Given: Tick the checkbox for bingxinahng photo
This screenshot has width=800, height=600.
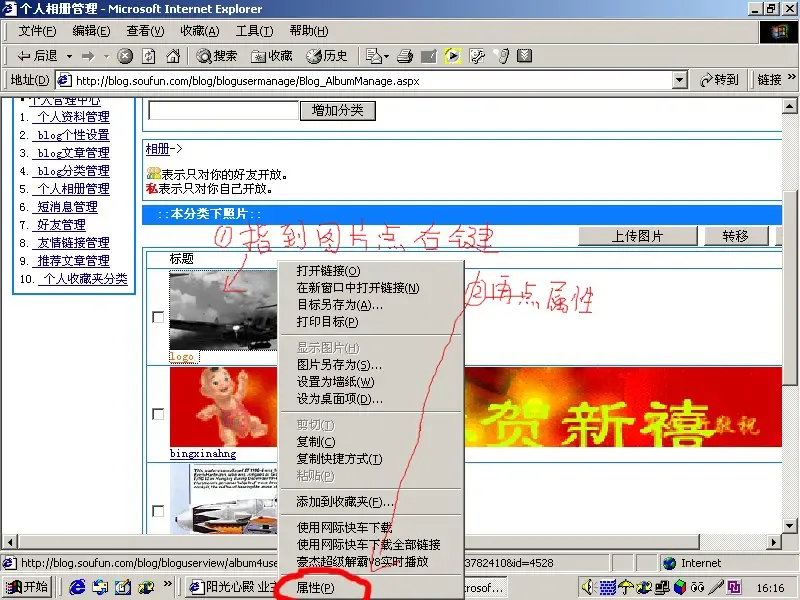Looking at the screenshot, I should click(157, 414).
